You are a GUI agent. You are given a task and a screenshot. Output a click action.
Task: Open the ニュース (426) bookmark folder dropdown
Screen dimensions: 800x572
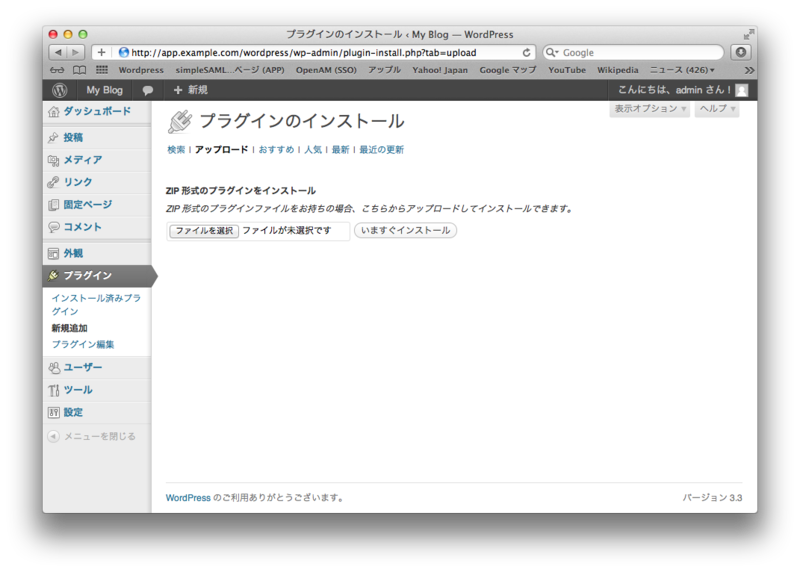click(682, 70)
